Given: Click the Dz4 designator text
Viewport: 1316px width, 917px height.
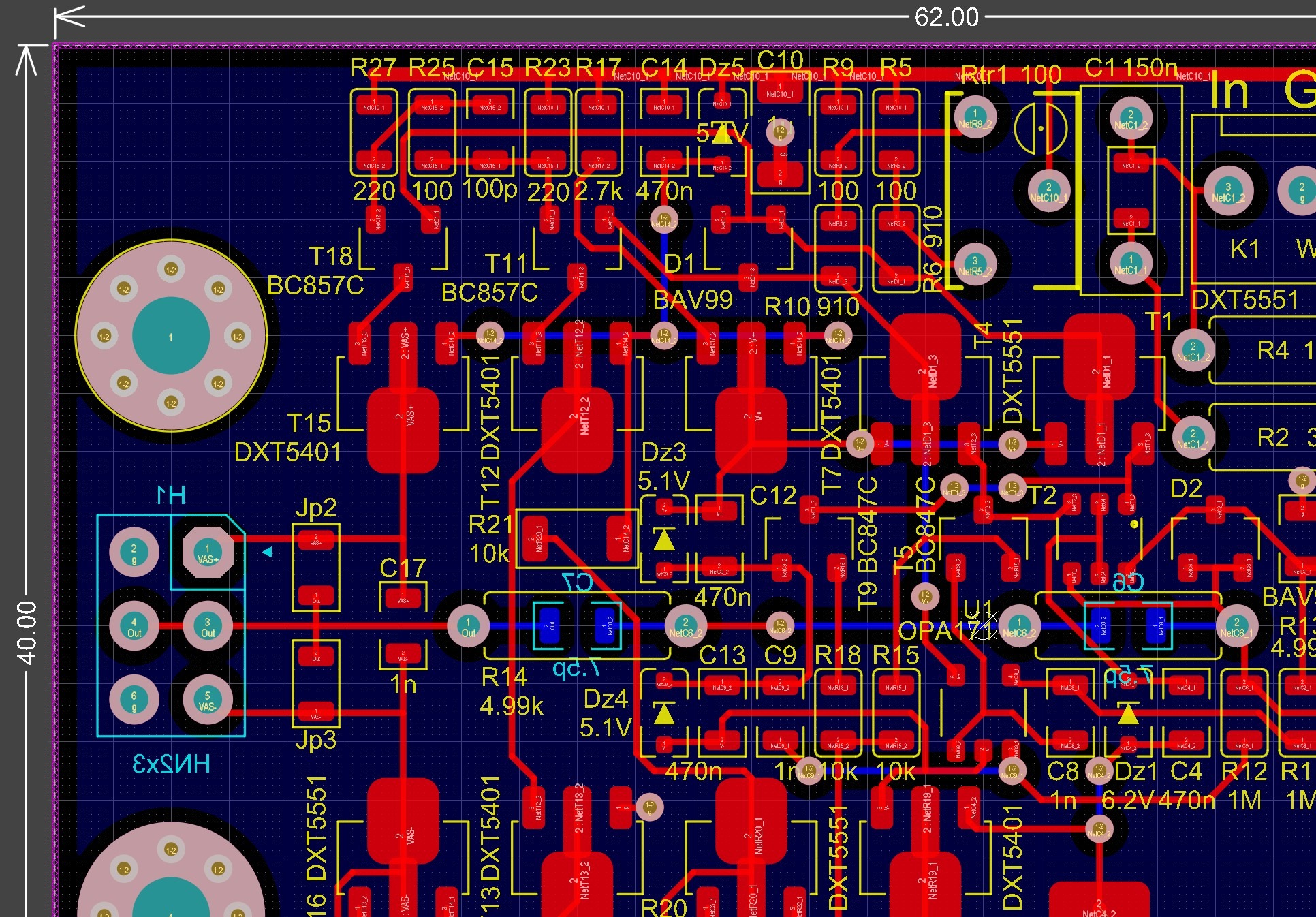Looking at the screenshot, I should [606, 700].
